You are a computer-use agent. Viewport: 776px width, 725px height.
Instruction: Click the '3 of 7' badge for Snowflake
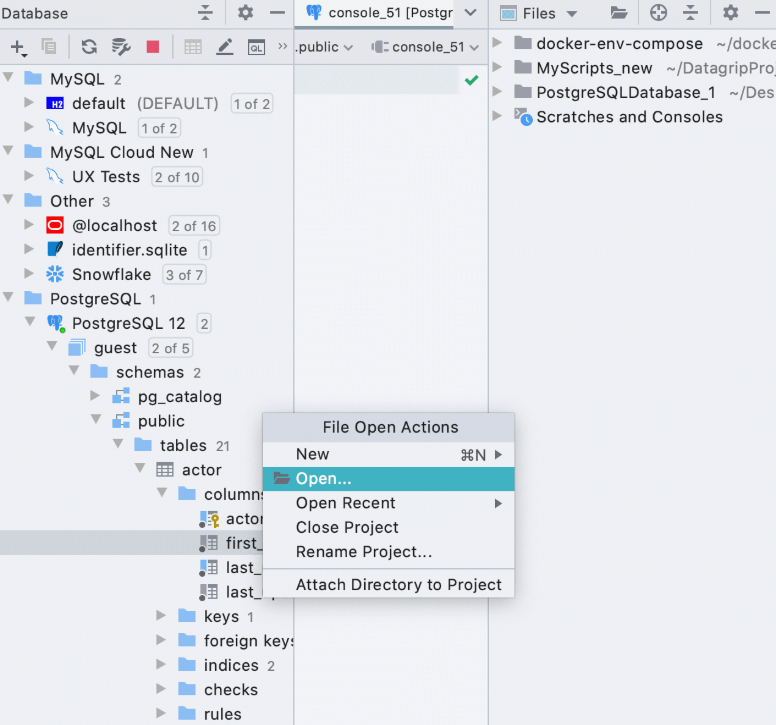pos(184,275)
